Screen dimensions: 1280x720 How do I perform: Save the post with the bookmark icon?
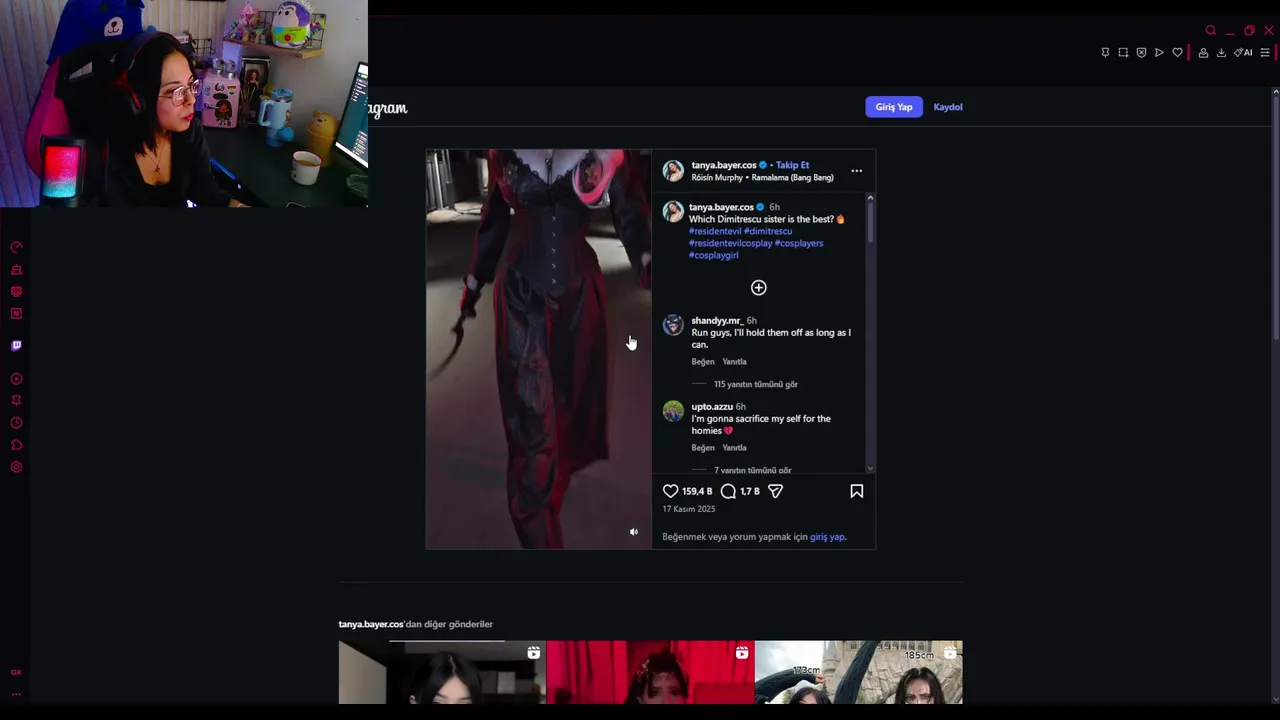pyautogui.click(x=856, y=491)
